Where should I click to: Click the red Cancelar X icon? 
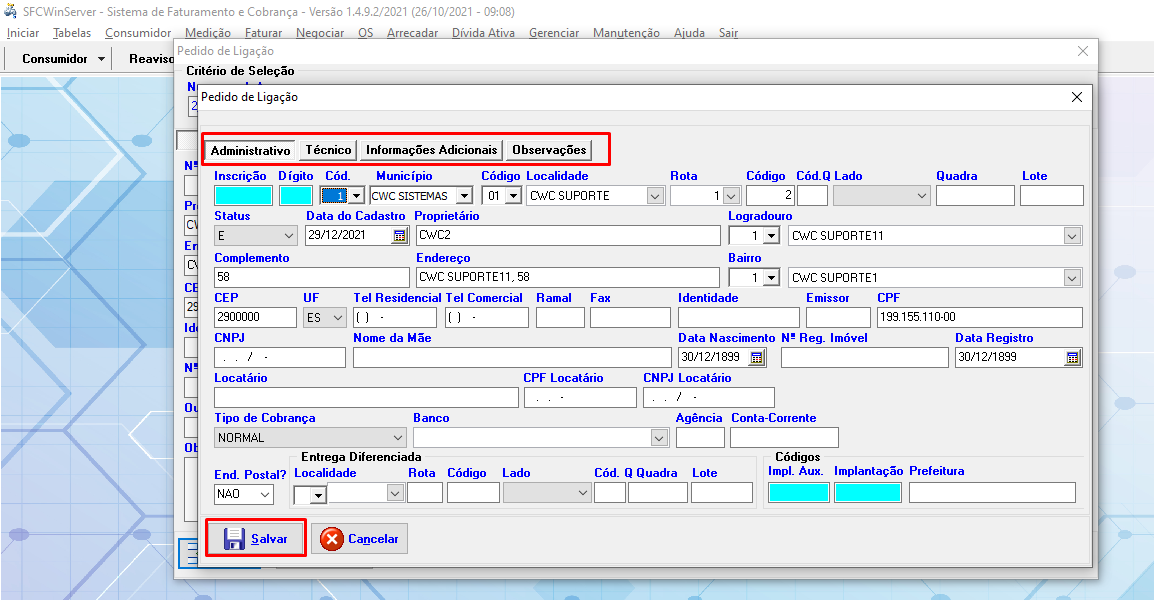coord(332,539)
